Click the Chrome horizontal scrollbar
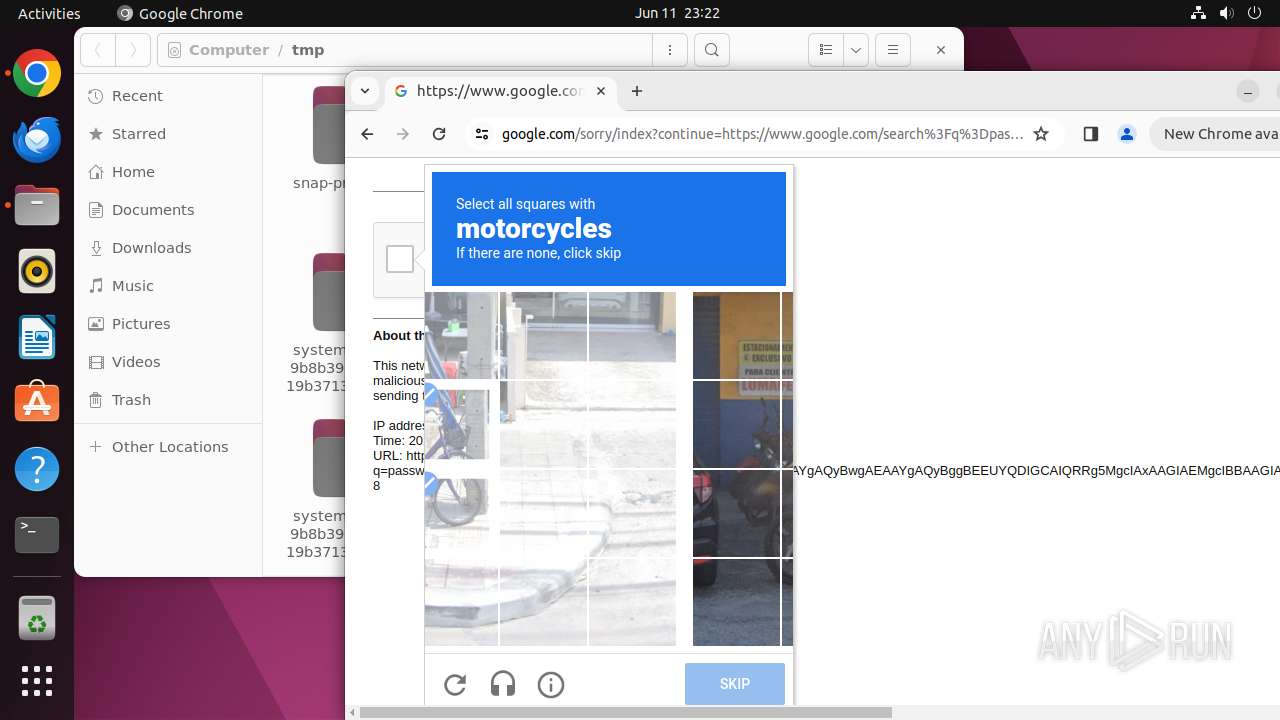The height and width of the screenshot is (720, 1280). point(625,712)
